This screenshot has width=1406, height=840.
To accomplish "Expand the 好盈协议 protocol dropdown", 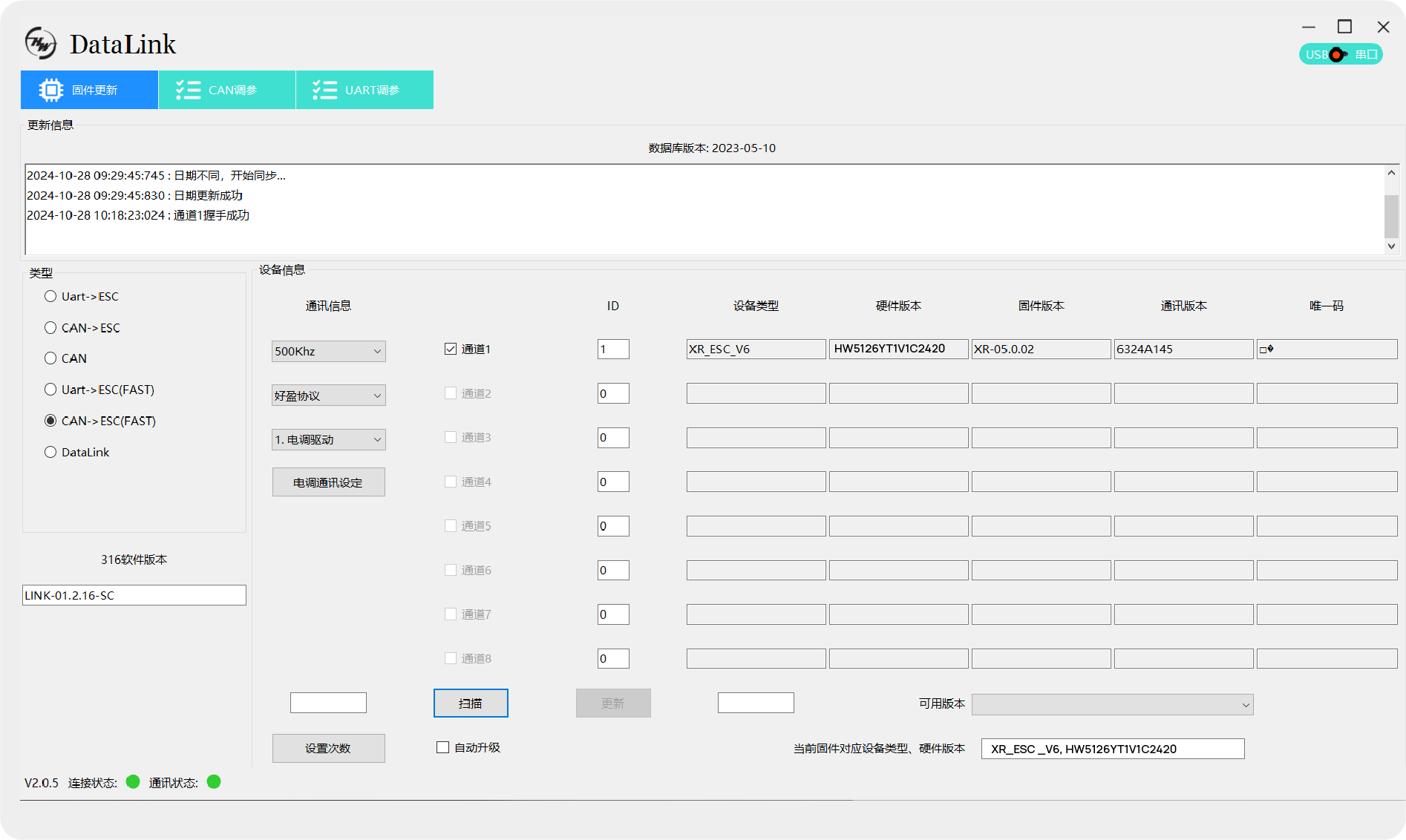I will click(x=328, y=396).
